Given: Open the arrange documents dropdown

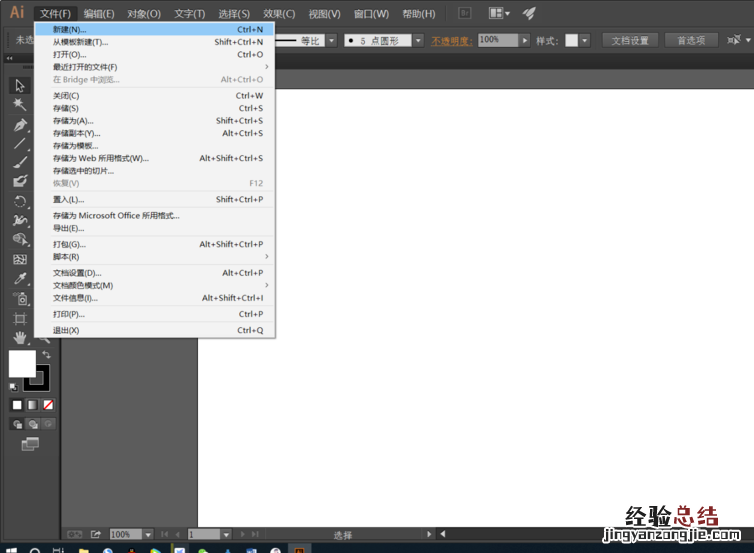Looking at the screenshot, I should tap(499, 13).
